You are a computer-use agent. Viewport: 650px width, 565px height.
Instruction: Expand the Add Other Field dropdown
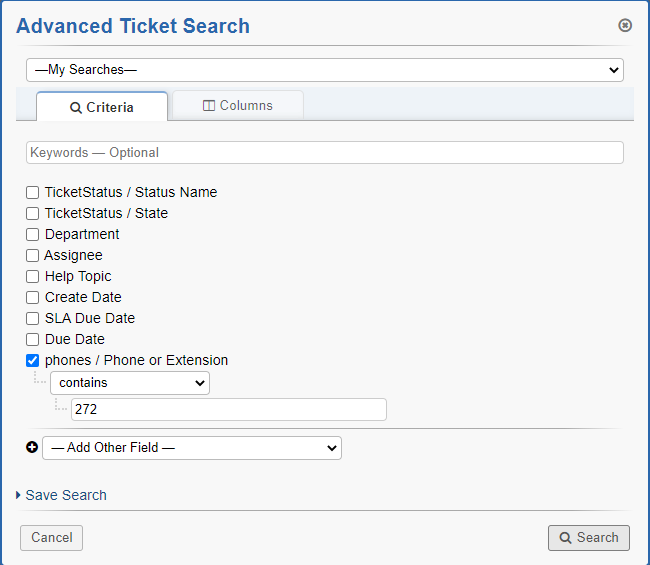click(192, 448)
